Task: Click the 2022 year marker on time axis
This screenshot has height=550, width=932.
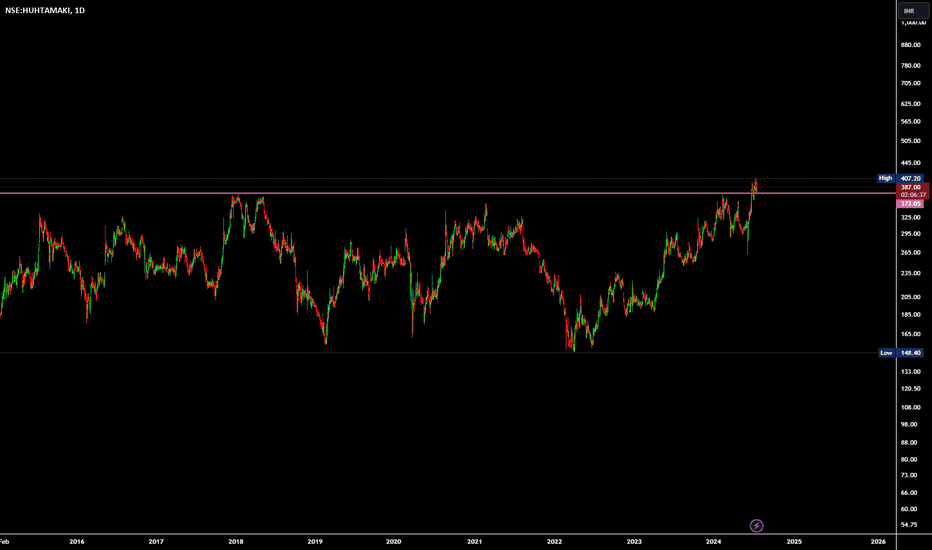Action: (554, 542)
